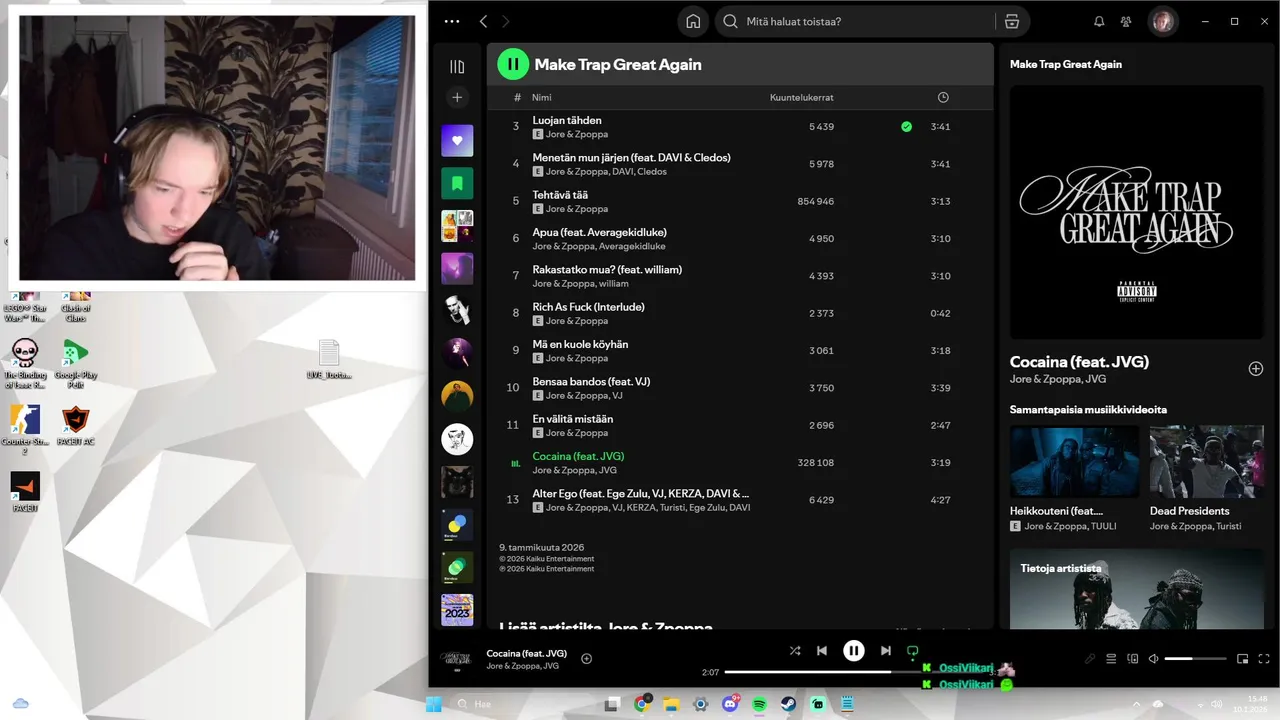
Task: Sort tracks by the Nimi column header
Action: pos(542,98)
